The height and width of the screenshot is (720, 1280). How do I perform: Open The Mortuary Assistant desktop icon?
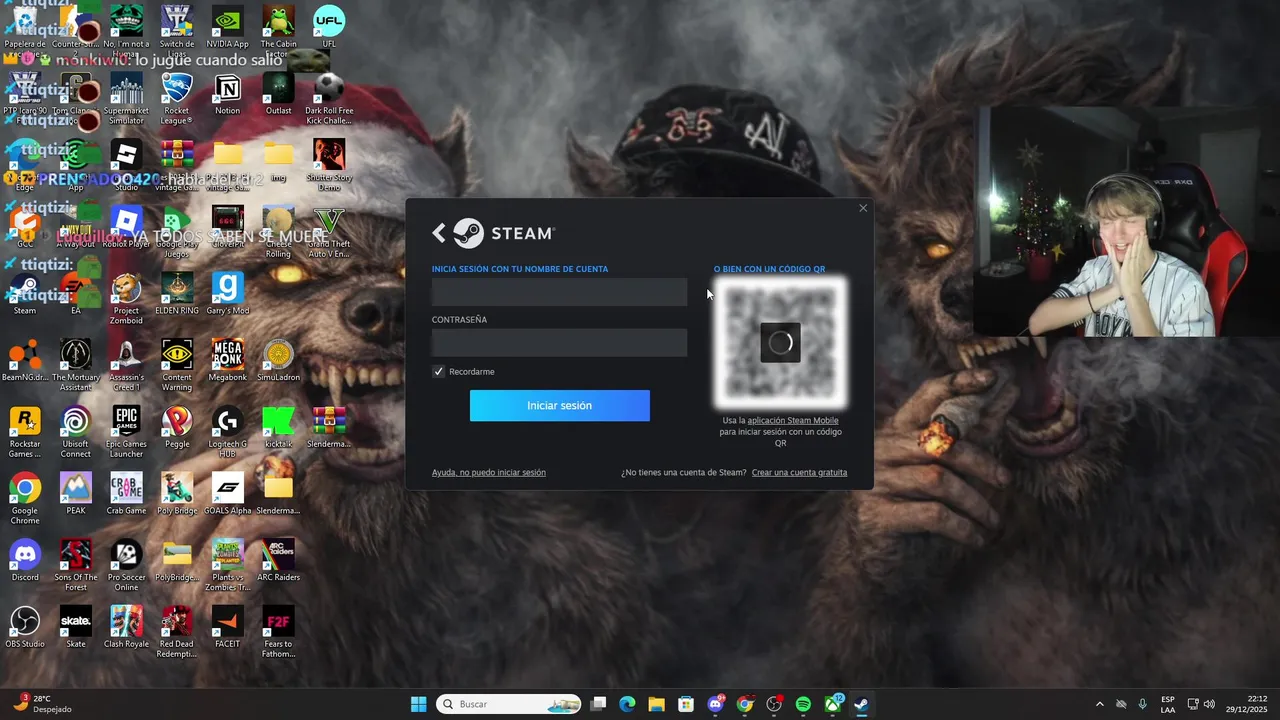75,365
